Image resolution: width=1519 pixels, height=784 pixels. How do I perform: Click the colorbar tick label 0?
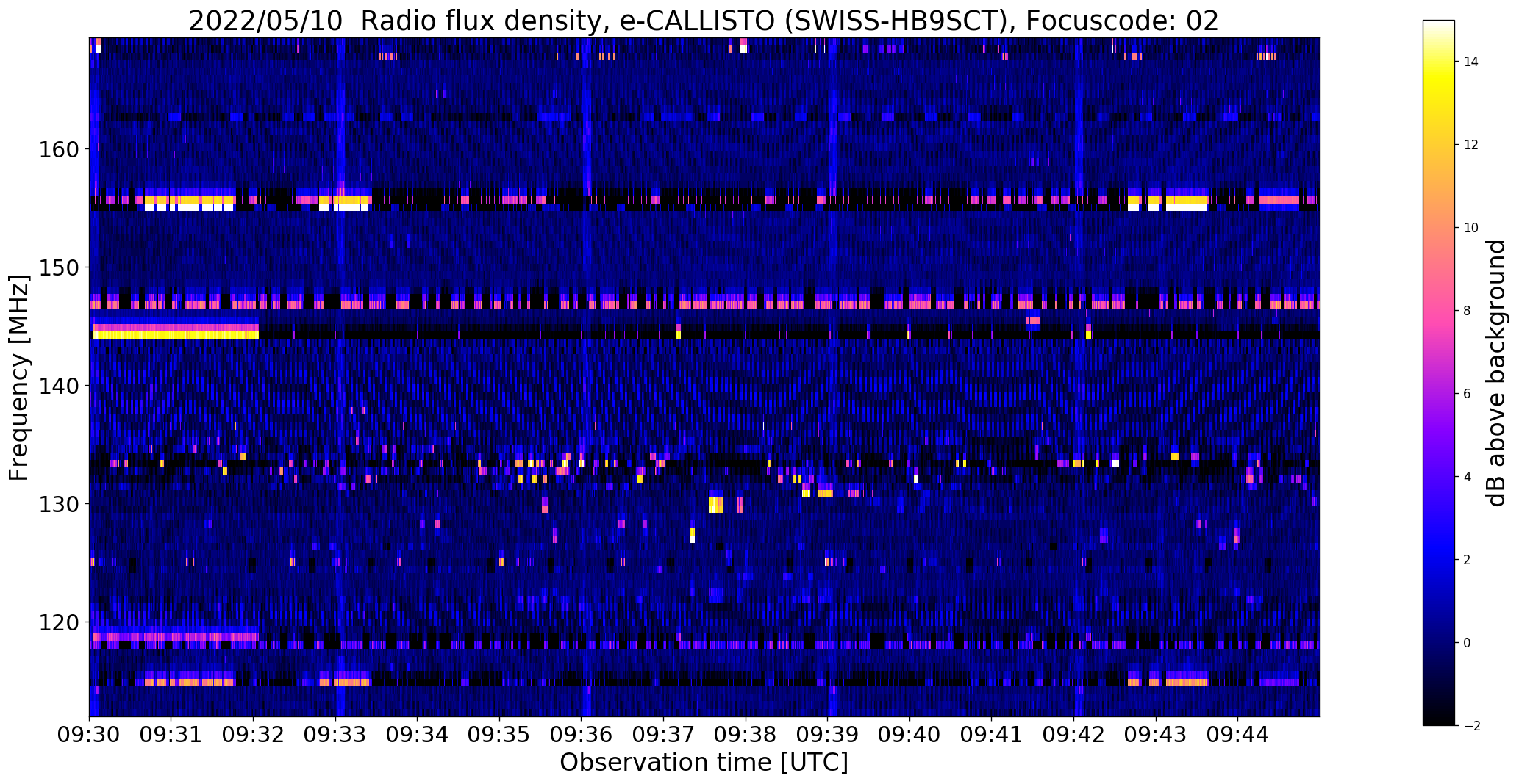[x=1468, y=643]
